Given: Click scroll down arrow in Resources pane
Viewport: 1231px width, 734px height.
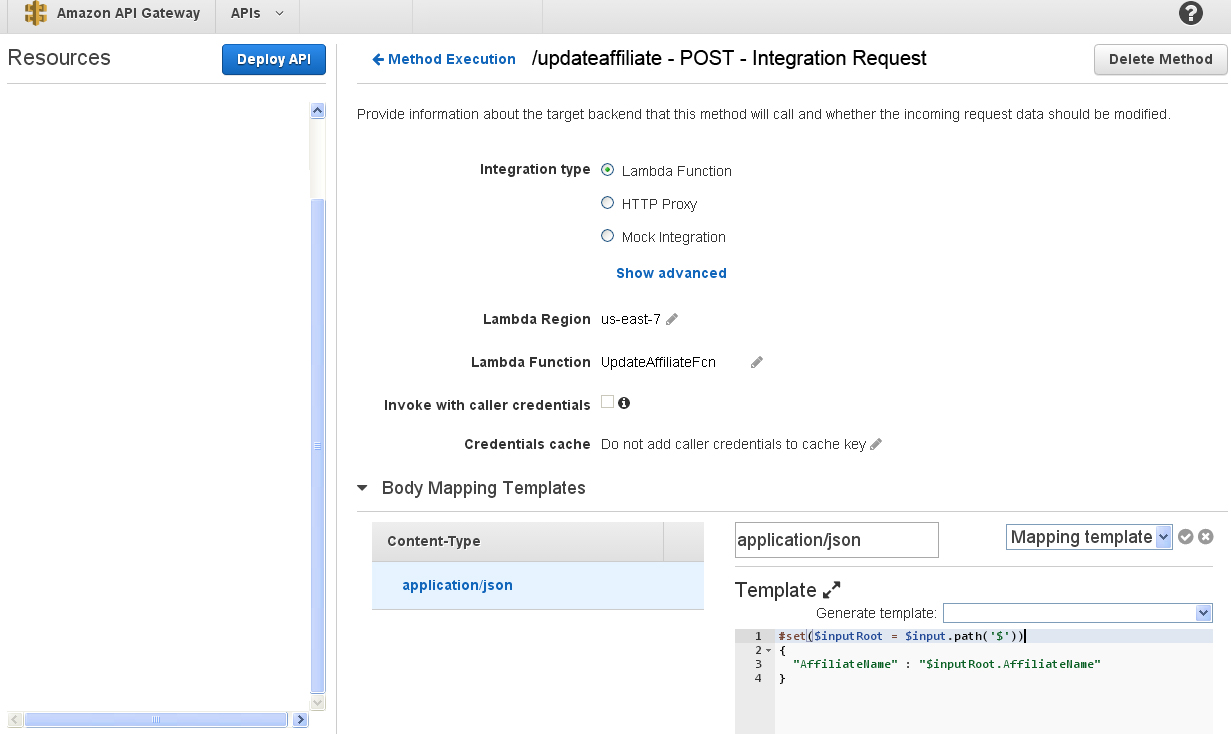Looking at the screenshot, I should click(x=318, y=703).
